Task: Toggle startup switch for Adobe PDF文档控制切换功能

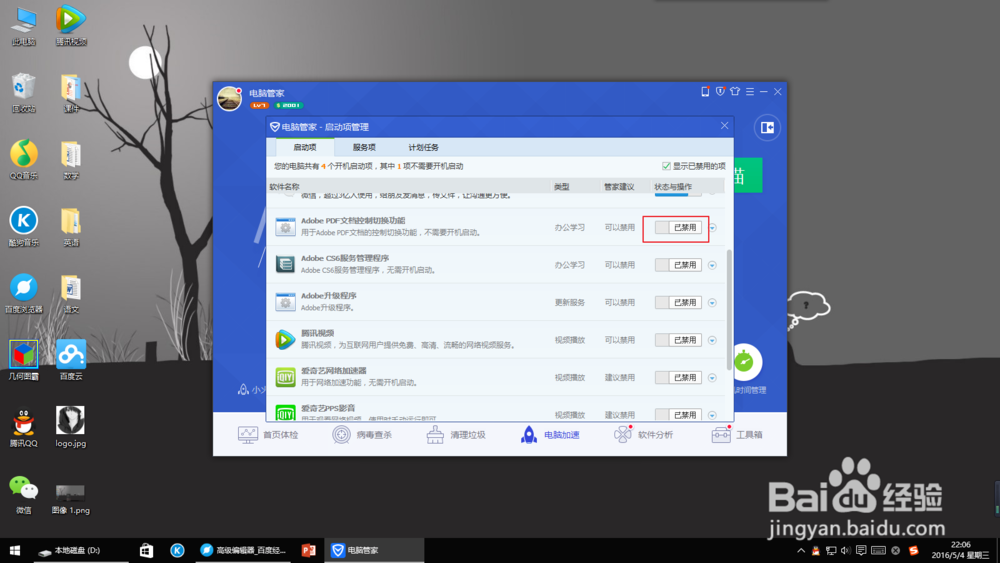Action: point(678,228)
